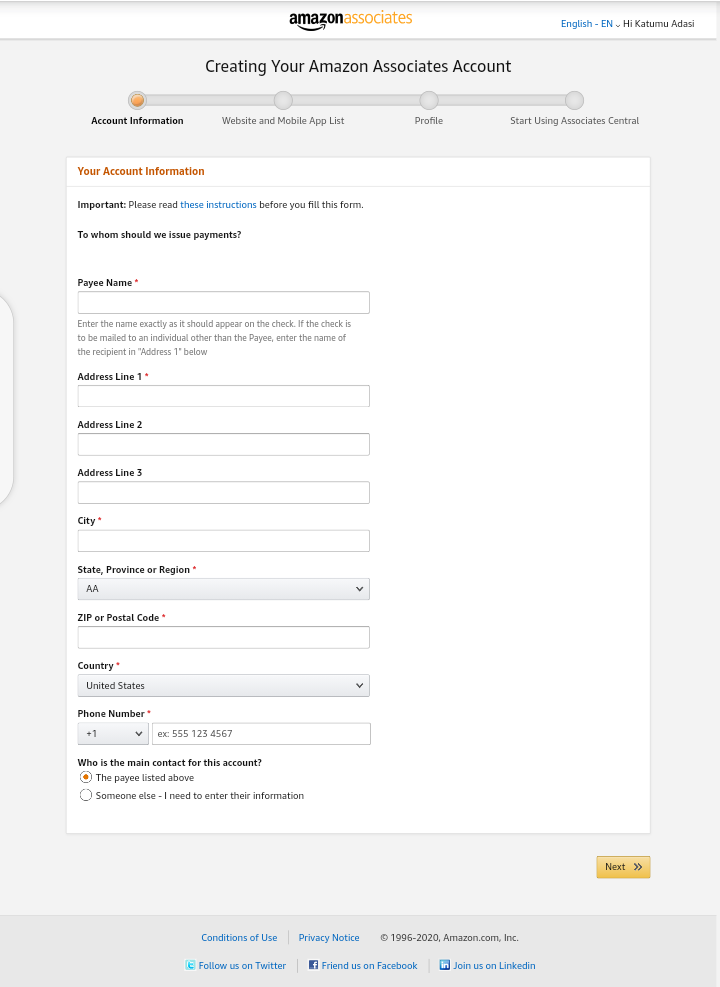Click the Profile step circle
The image size is (720, 987).
tap(429, 100)
